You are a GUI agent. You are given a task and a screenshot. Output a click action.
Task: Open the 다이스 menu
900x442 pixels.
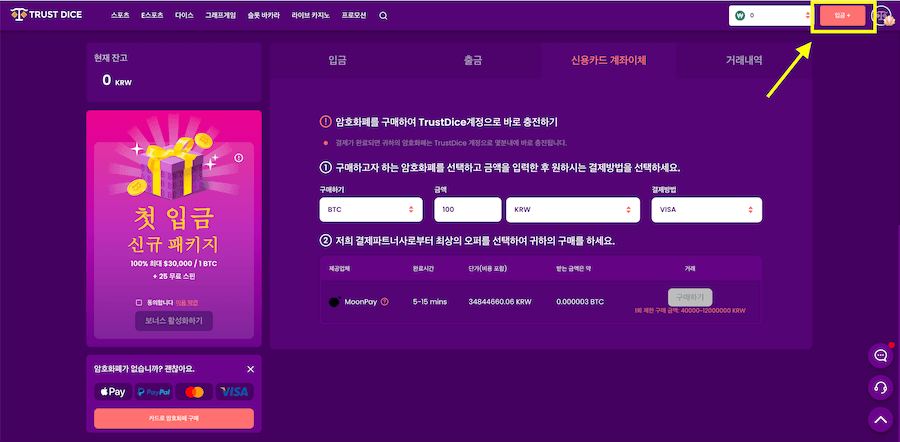pyautogui.click(x=184, y=16)
